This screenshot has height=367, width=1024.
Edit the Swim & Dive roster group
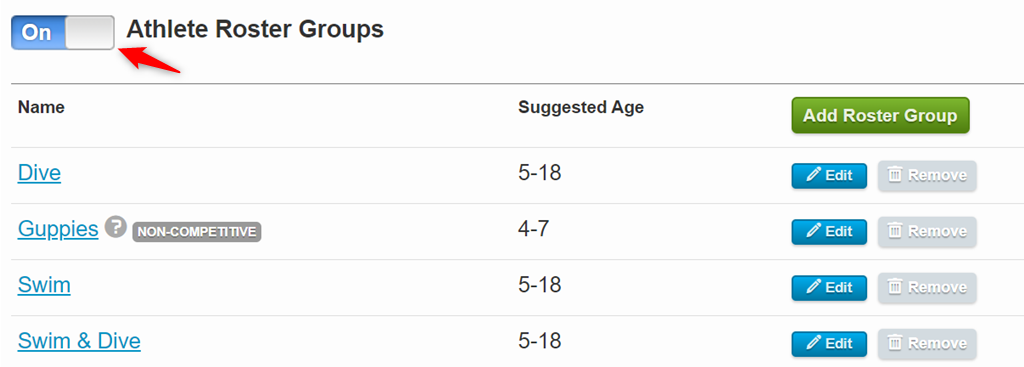829,344
